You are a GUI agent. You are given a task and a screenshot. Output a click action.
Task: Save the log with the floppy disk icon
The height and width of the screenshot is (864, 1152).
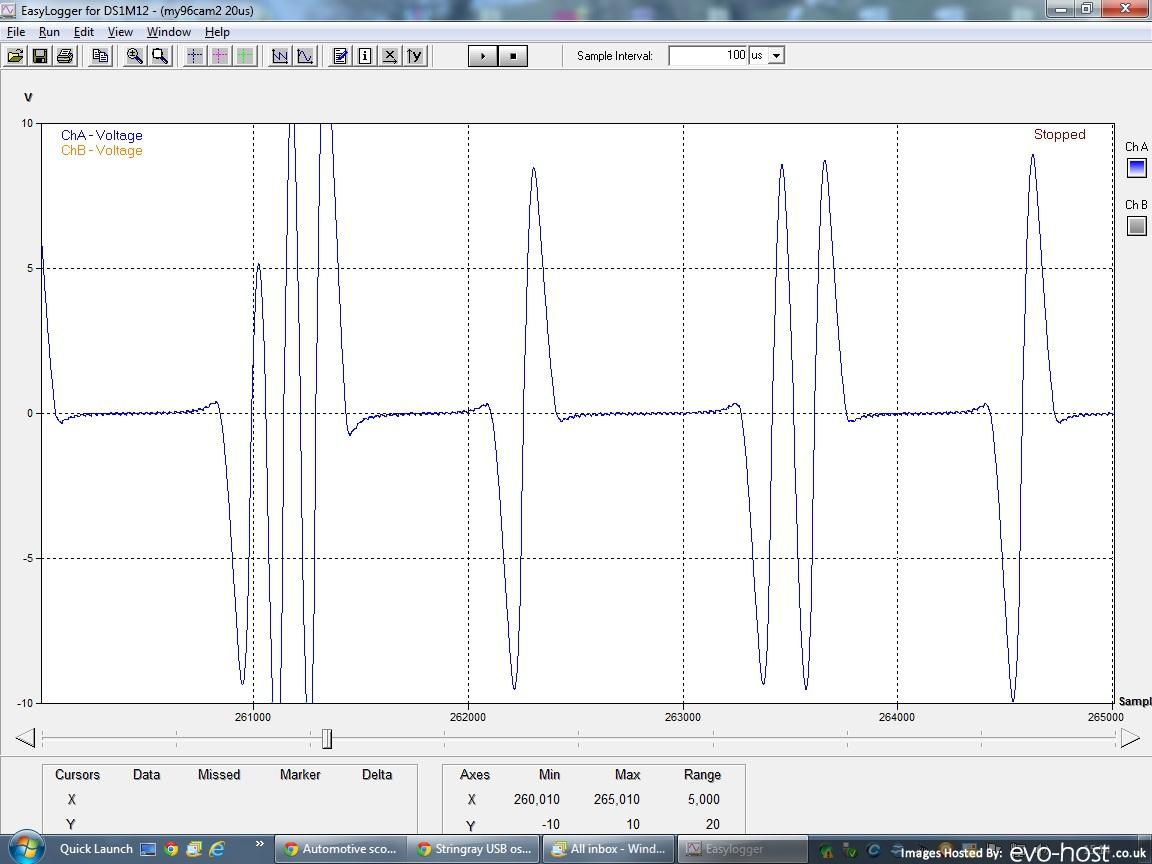coord(40,56)
